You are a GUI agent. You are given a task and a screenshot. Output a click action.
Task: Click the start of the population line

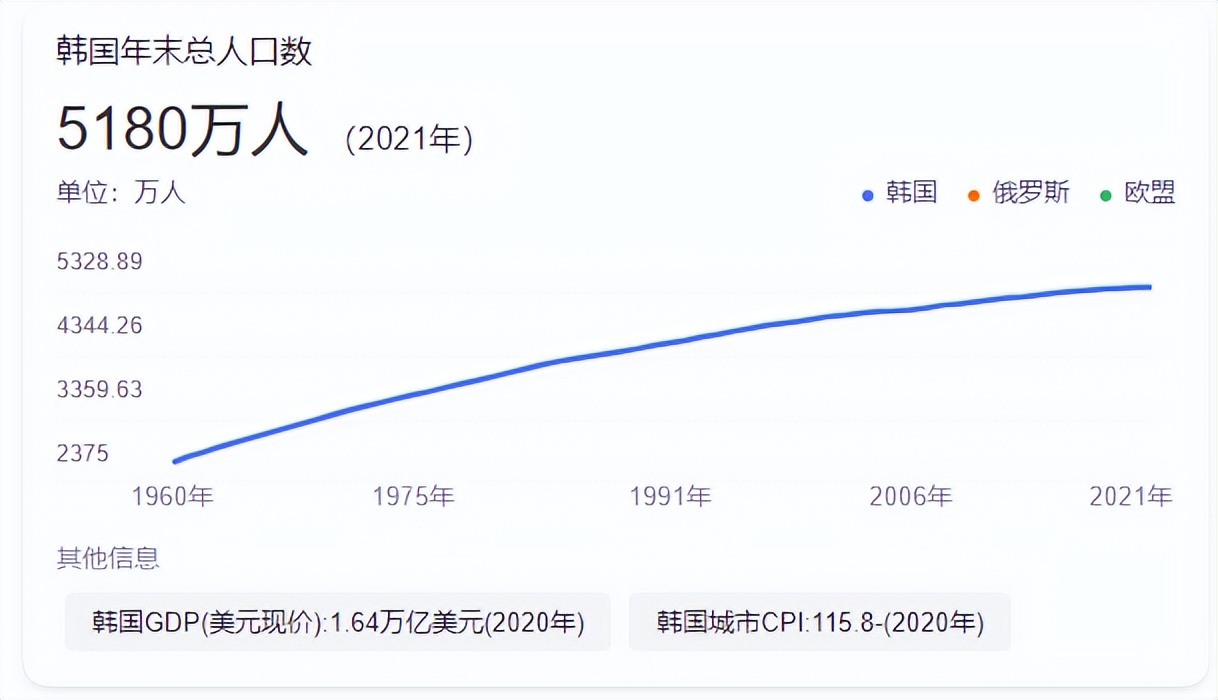tap(176, 461)
